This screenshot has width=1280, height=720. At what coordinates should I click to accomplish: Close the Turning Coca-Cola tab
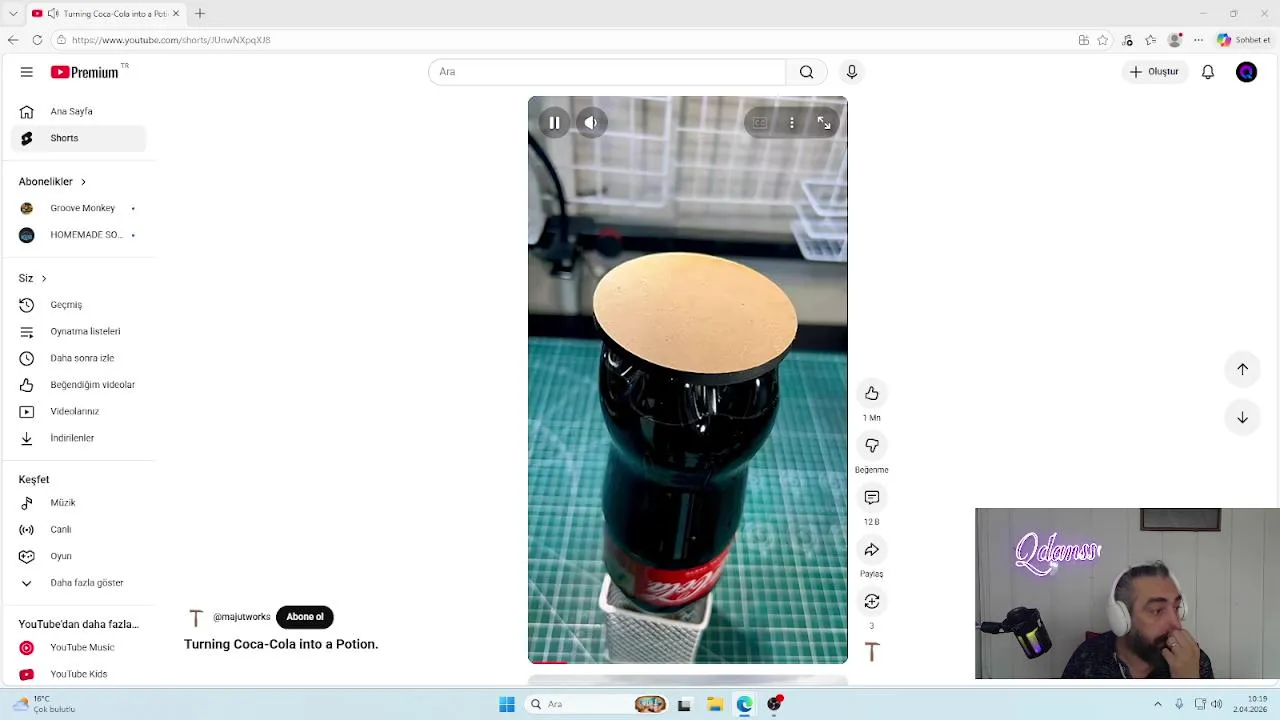point(176,13)
